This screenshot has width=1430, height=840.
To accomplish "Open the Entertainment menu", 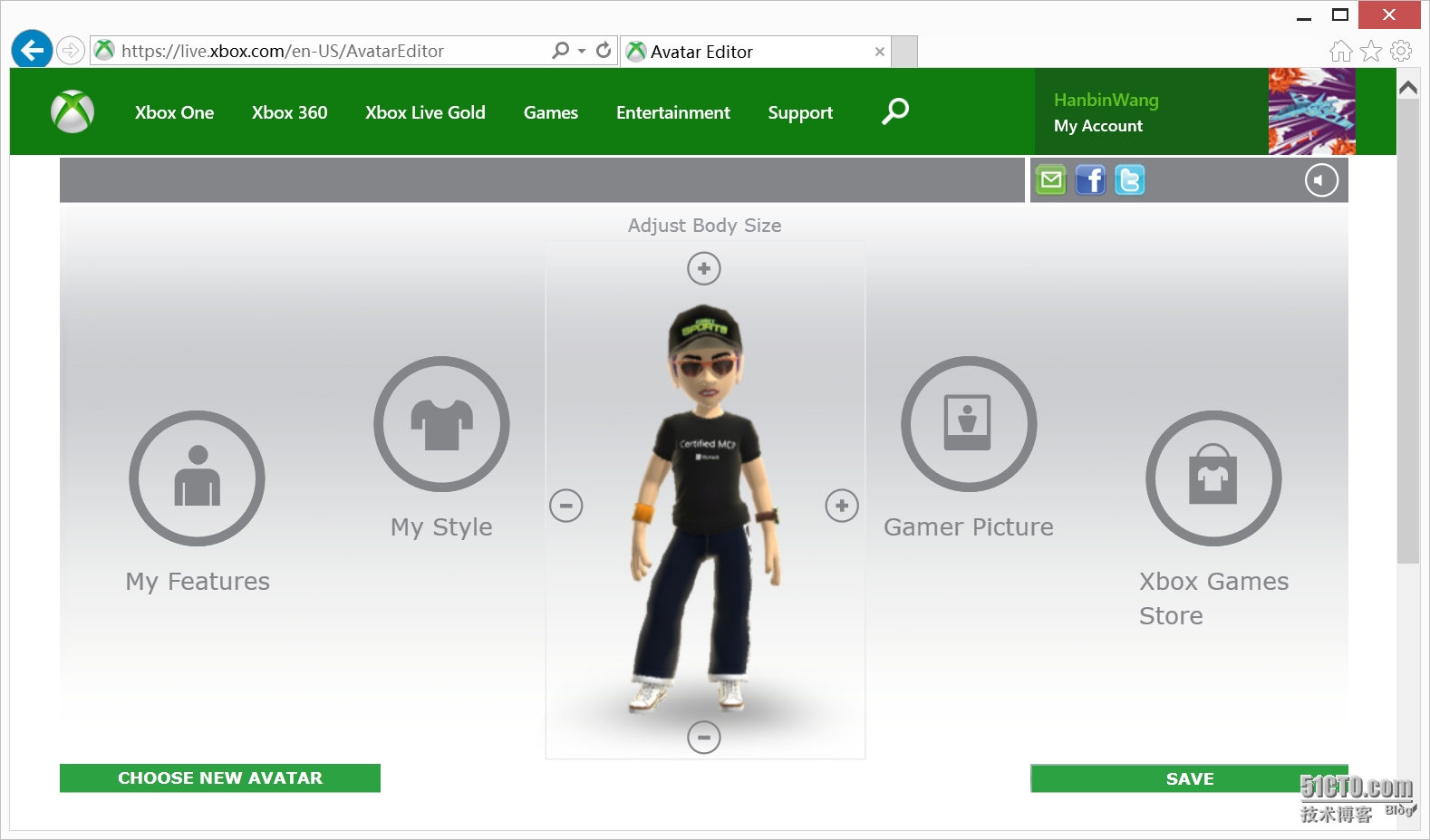I will click(673, 112).
